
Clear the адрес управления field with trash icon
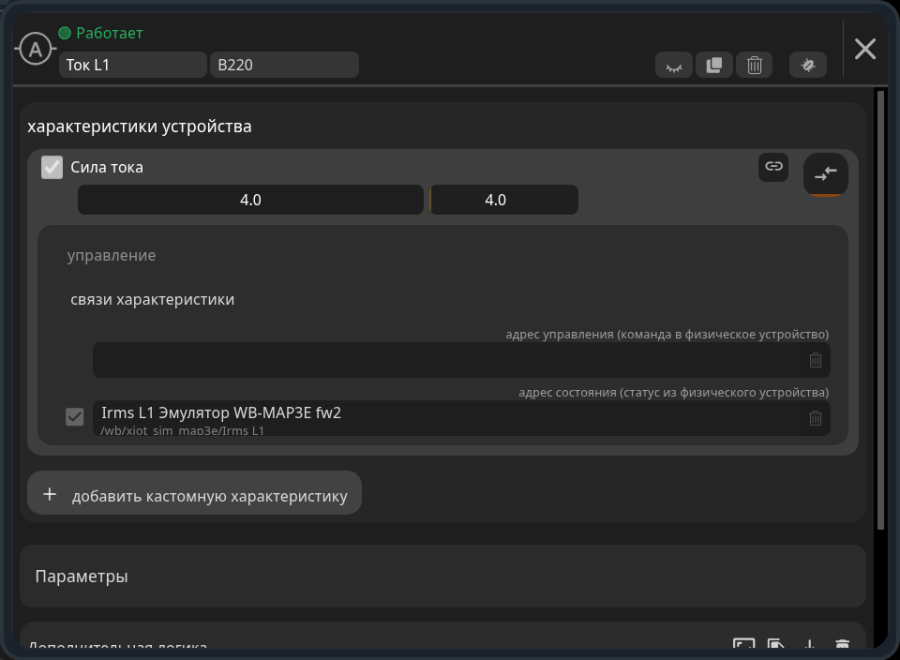pos(815,360)
